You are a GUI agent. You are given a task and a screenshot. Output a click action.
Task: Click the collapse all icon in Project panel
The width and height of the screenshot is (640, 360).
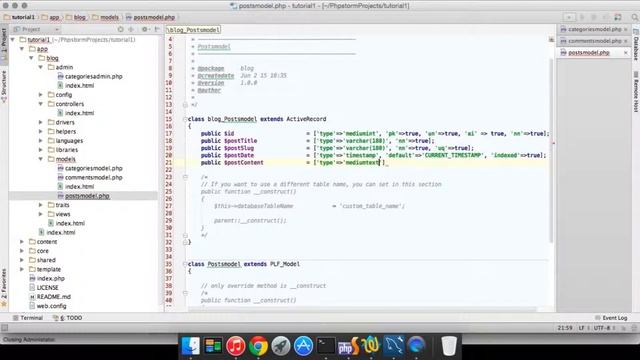pos(131,29)
